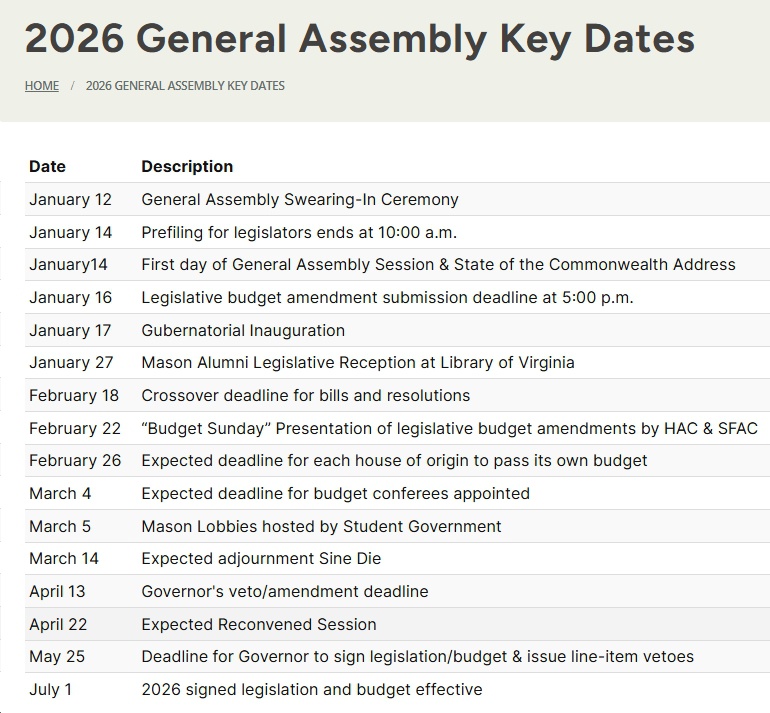
Task: Click the Expected Reconvened Session entry
Action: (259, 624)
